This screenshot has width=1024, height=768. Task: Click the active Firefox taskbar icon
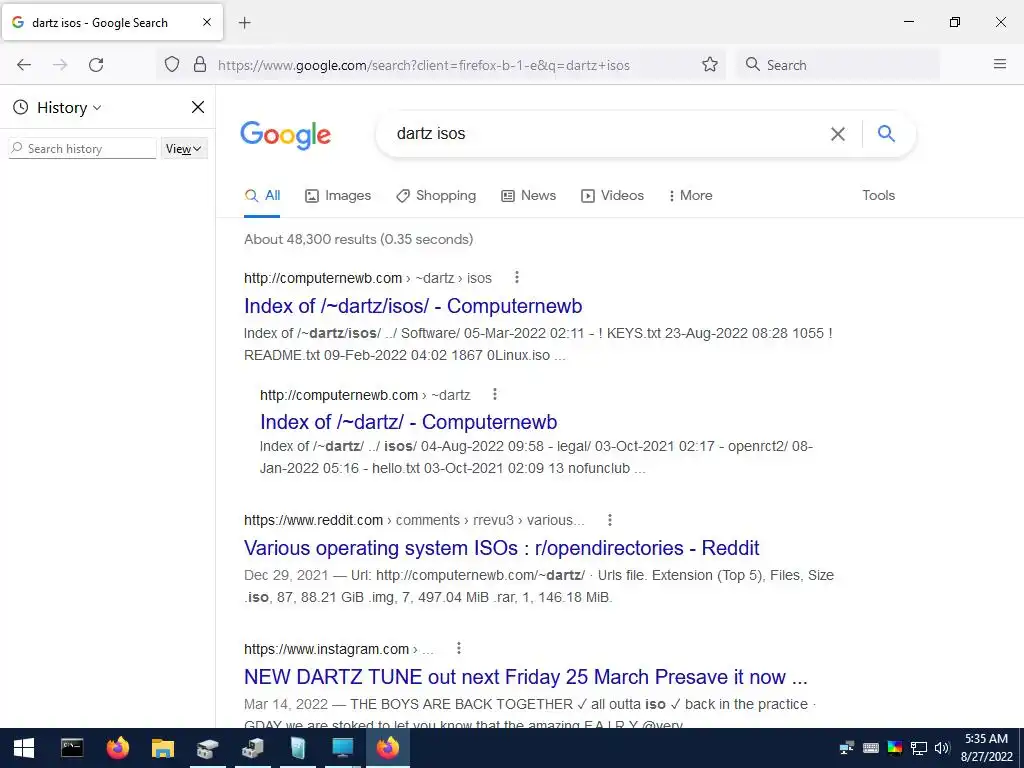[x=387, y=748]
